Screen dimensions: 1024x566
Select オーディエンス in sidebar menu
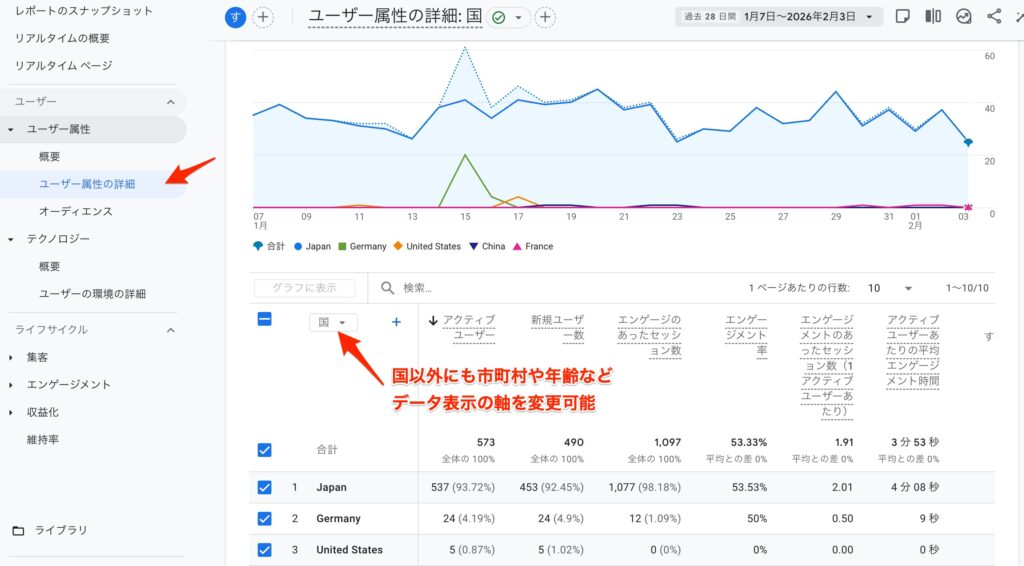point(75,212)
